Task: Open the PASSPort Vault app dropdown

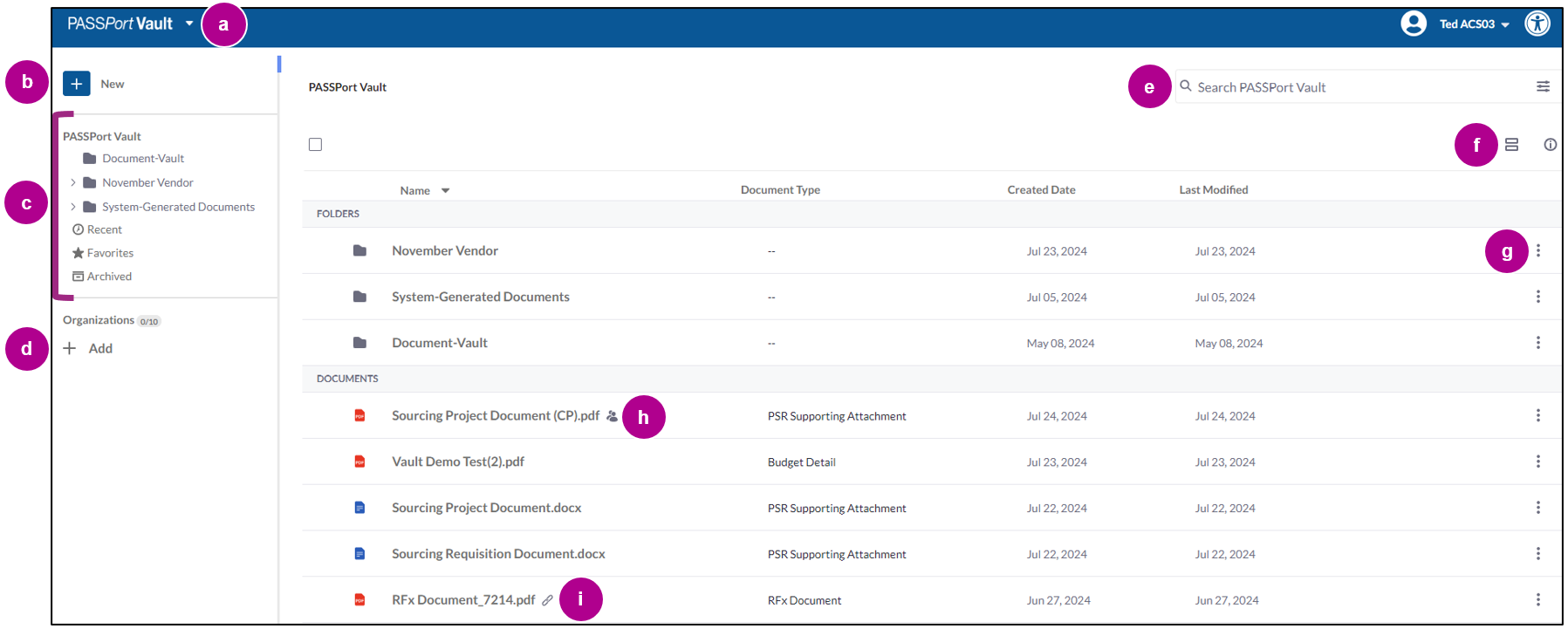Action: [188, 24]
